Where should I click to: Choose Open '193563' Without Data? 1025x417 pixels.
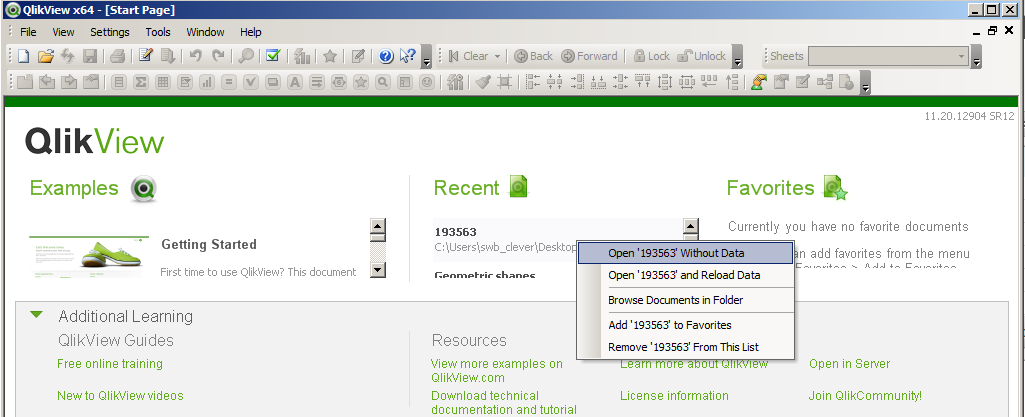pyautogui.click(x=685, y=253)
